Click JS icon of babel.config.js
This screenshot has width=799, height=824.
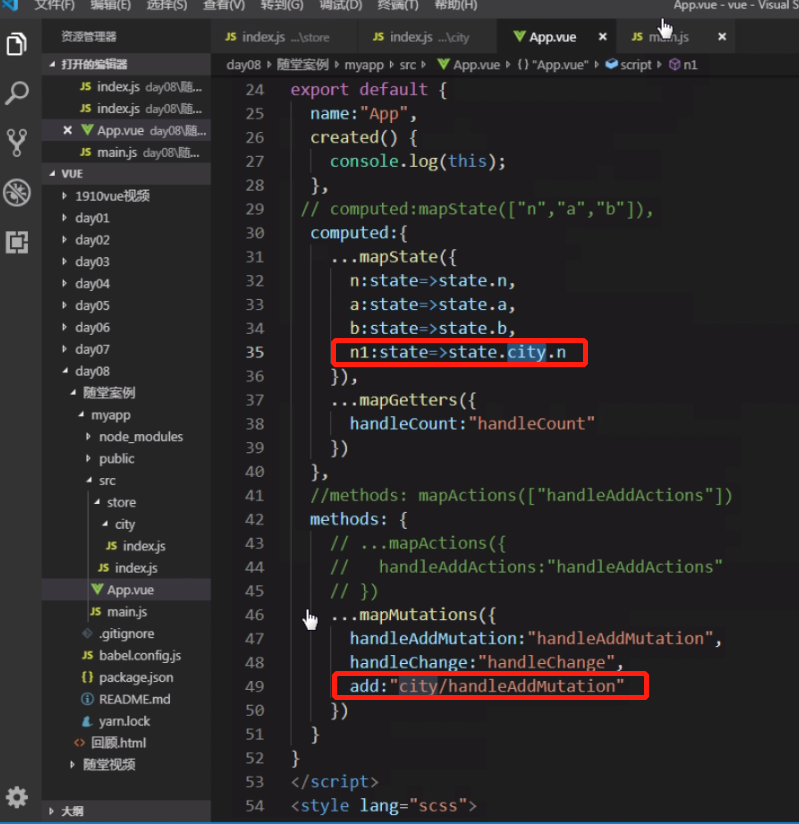(x=88, y=655)
